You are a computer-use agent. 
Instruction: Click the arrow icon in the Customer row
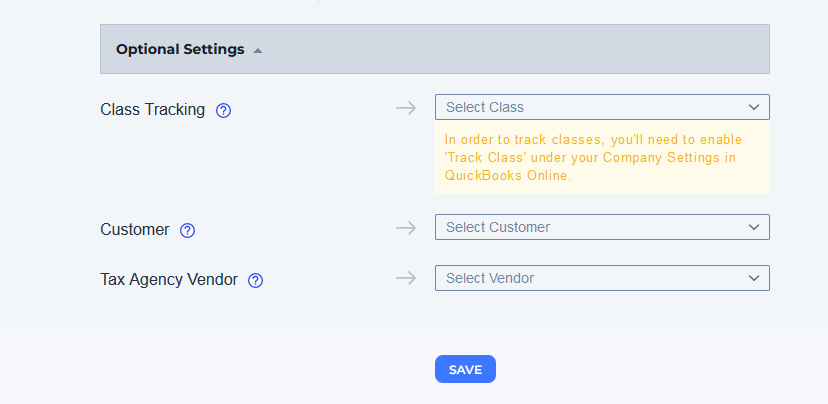406,228
